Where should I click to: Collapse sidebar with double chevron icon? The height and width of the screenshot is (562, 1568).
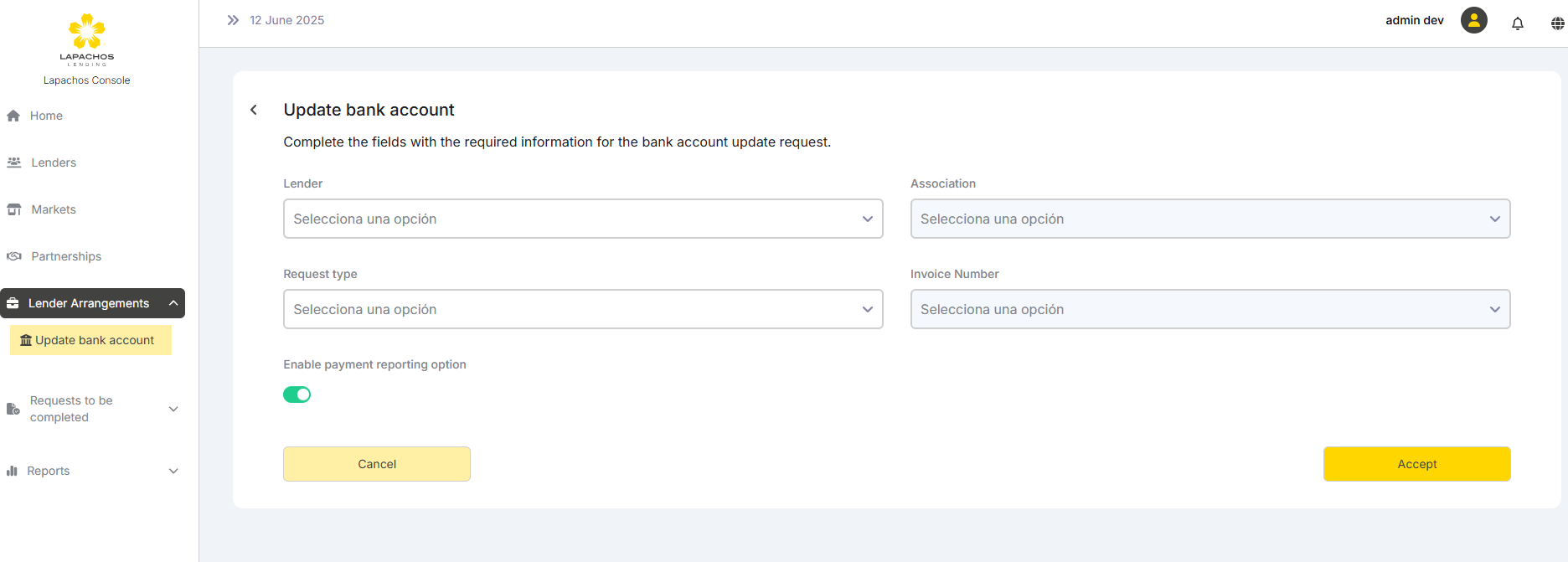coord(233,20)
